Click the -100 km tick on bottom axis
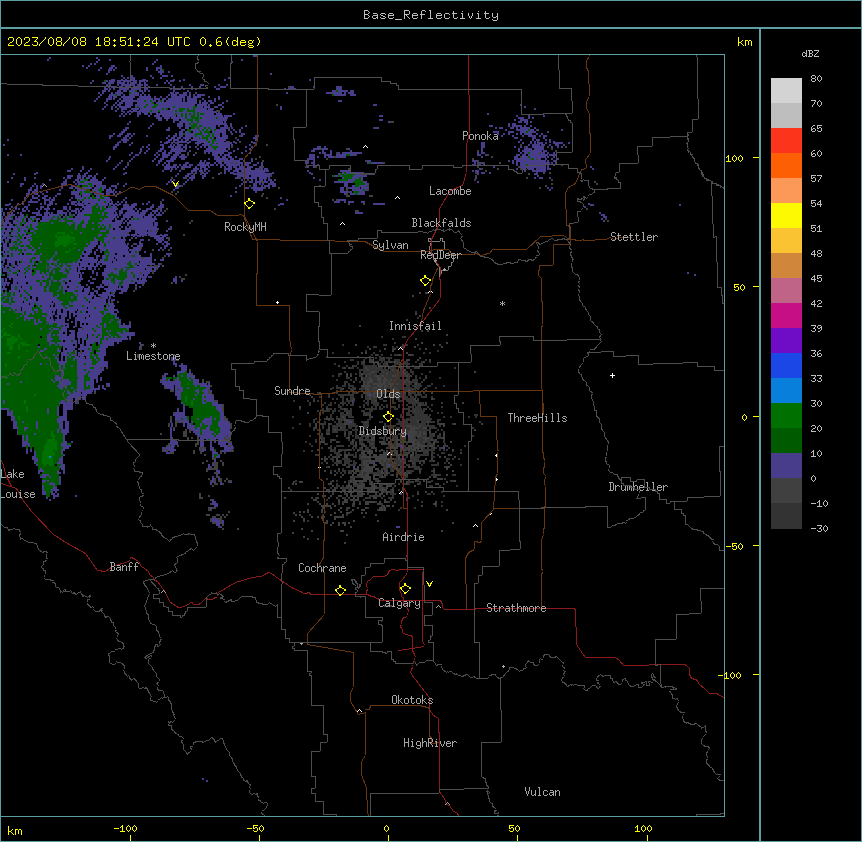This screenshot has height=842, width=862. (125, 828)
